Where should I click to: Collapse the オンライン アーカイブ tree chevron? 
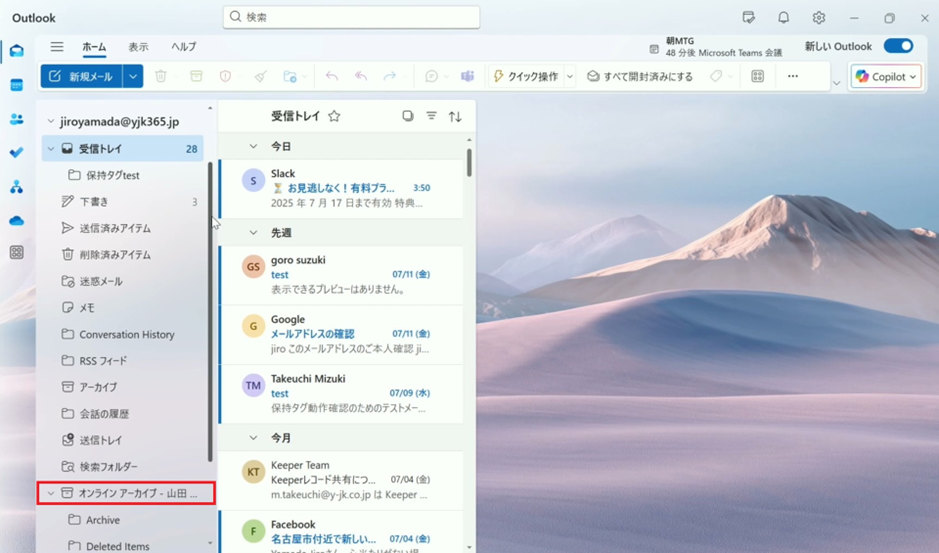51,494
